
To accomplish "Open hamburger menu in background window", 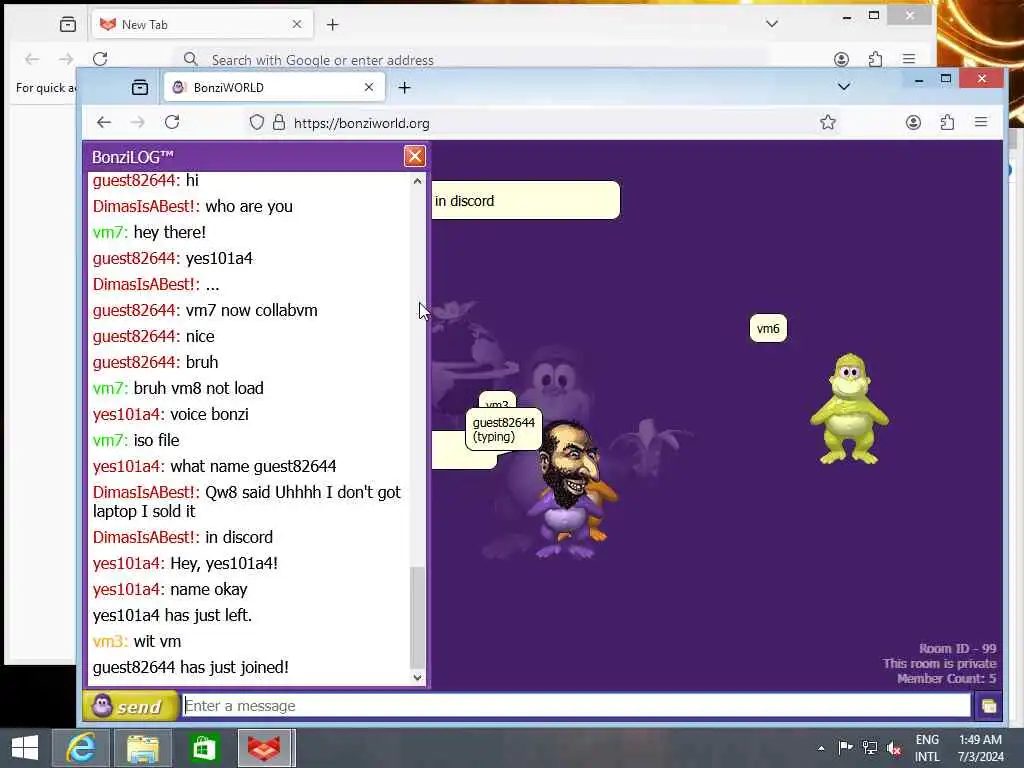I will tap(909, 59).
